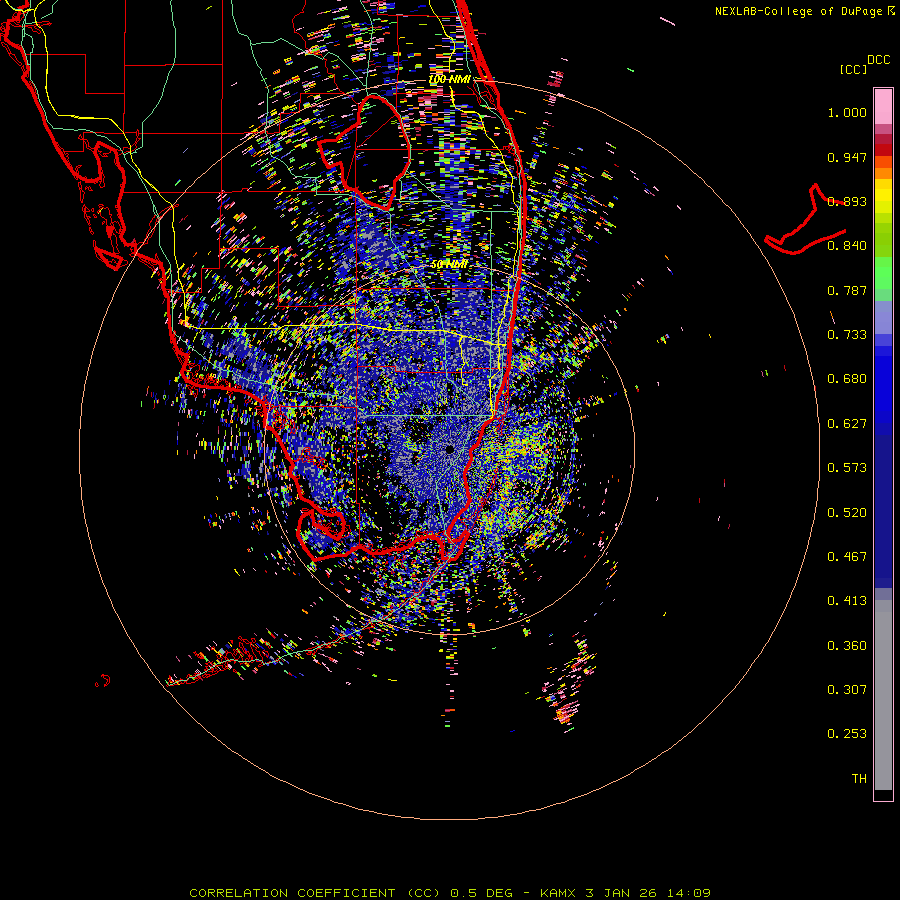Click the 0.893 legend value
This screenshot has width=900, height=900.
coord(847,201)
